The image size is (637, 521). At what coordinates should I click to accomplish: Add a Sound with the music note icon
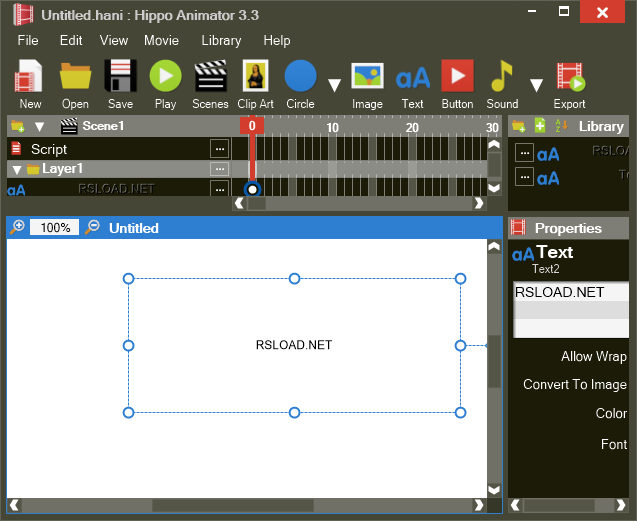pos(503,84)
